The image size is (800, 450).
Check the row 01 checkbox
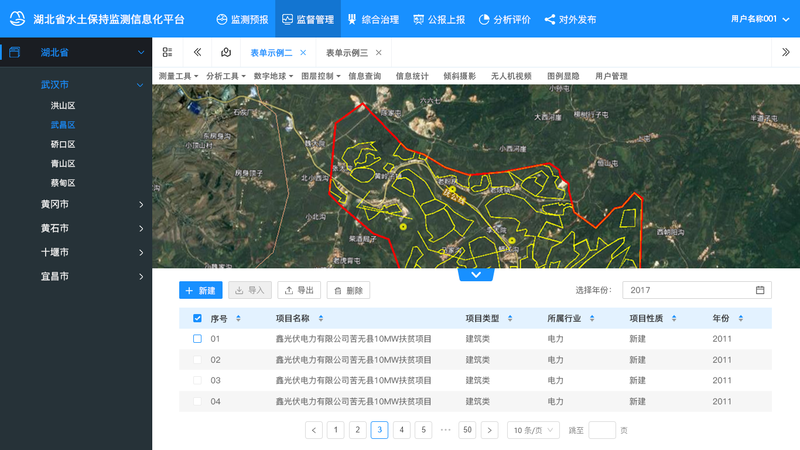pyautogui.click(x=197, y=339)
